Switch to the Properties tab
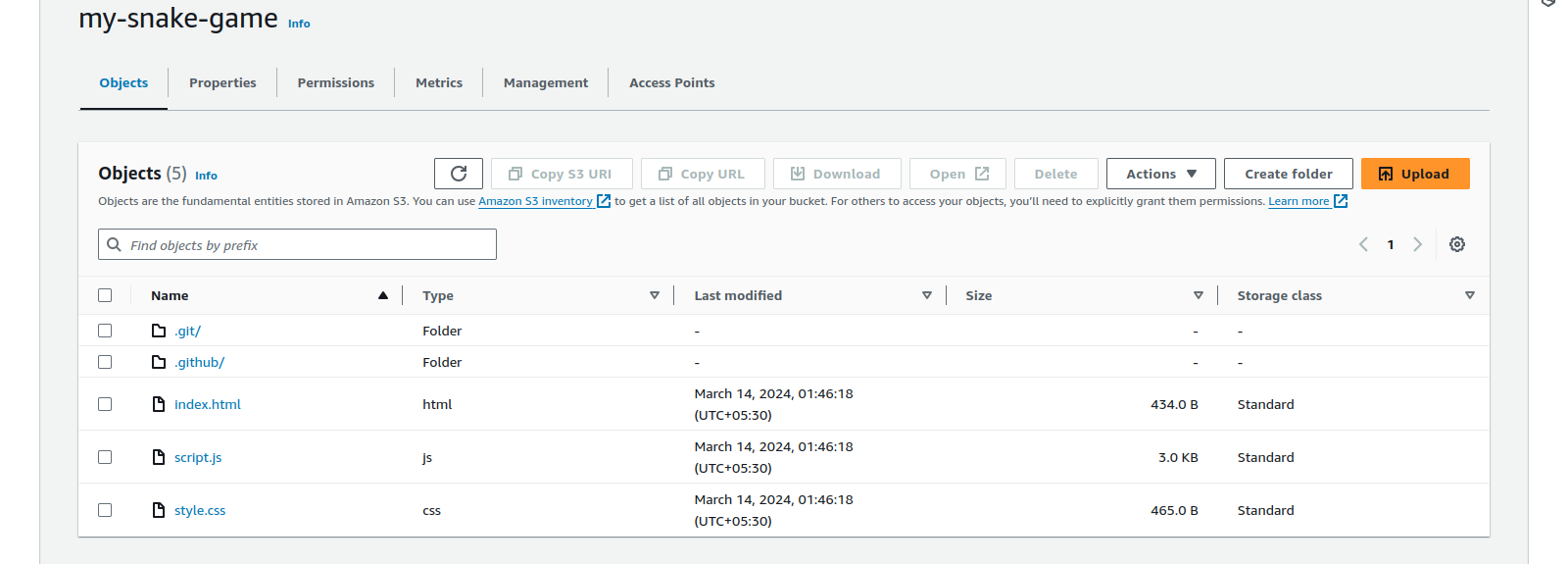1568x564 pixels. [x=222, y=83]
